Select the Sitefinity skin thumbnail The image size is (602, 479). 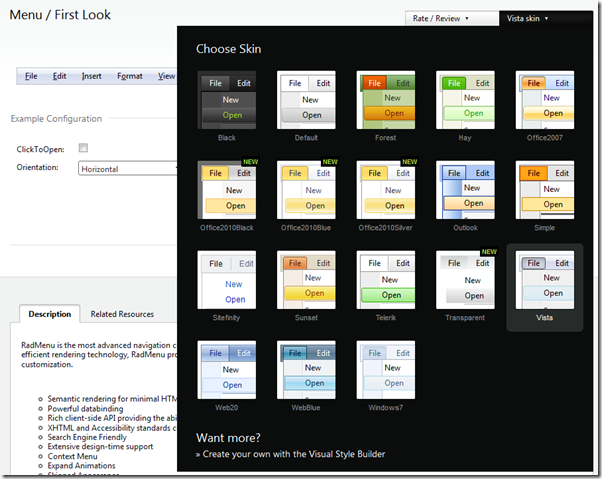[226, 280]
